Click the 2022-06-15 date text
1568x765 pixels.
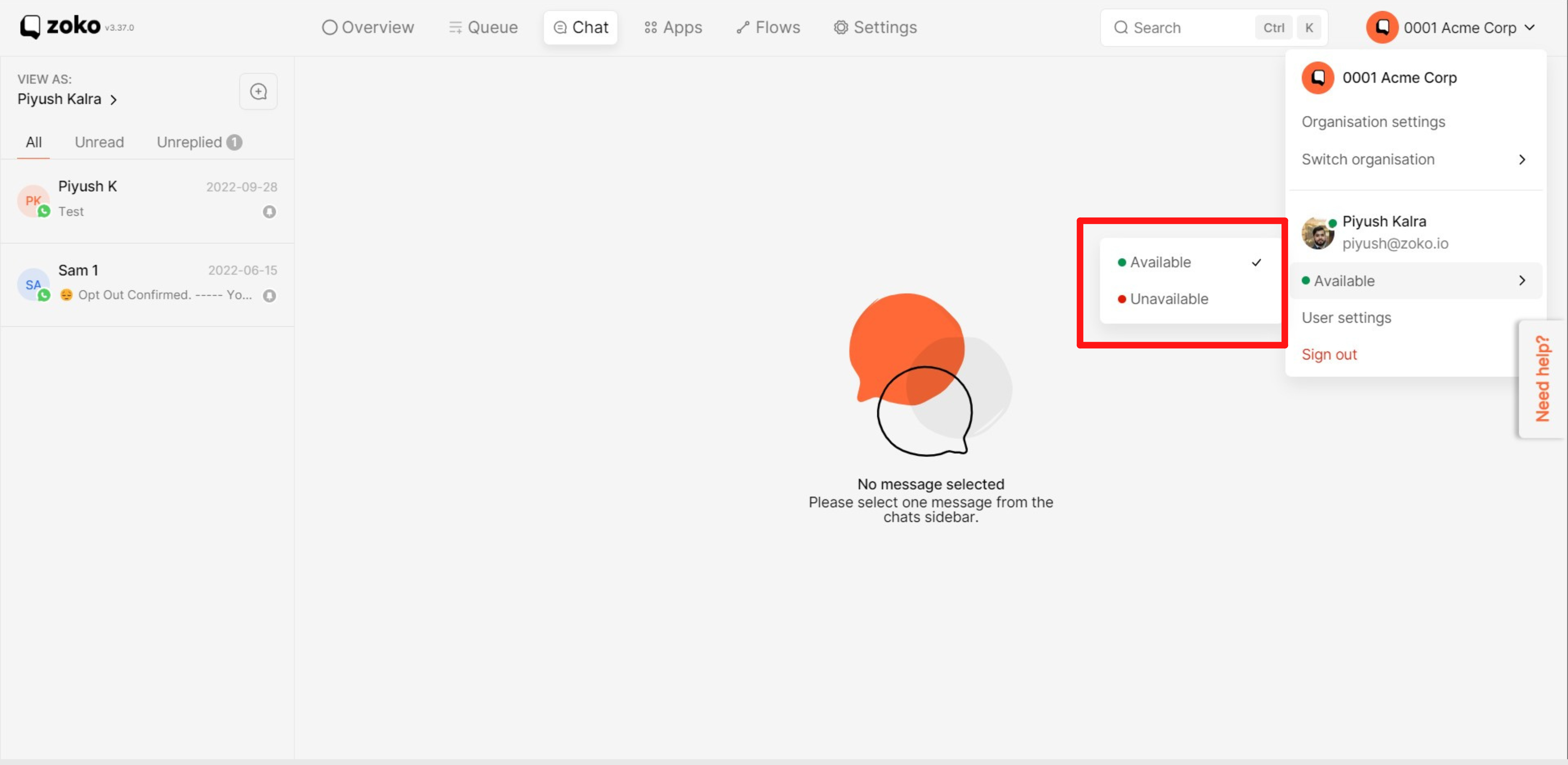(x=242, y=270)
